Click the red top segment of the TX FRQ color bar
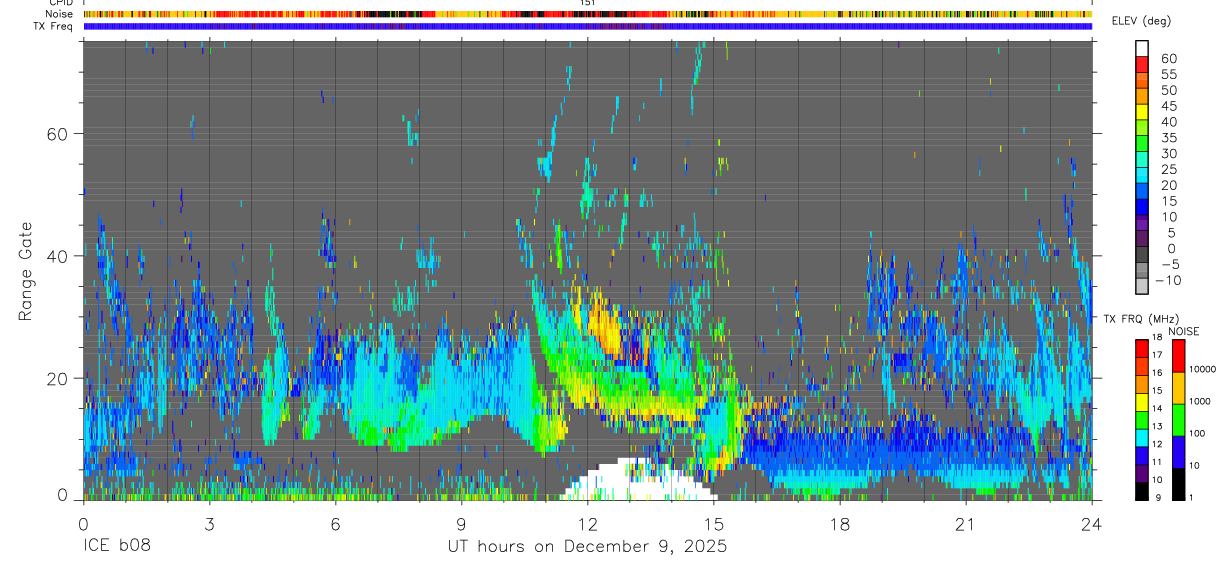The image size is (1228, 567). [1141, 349]
